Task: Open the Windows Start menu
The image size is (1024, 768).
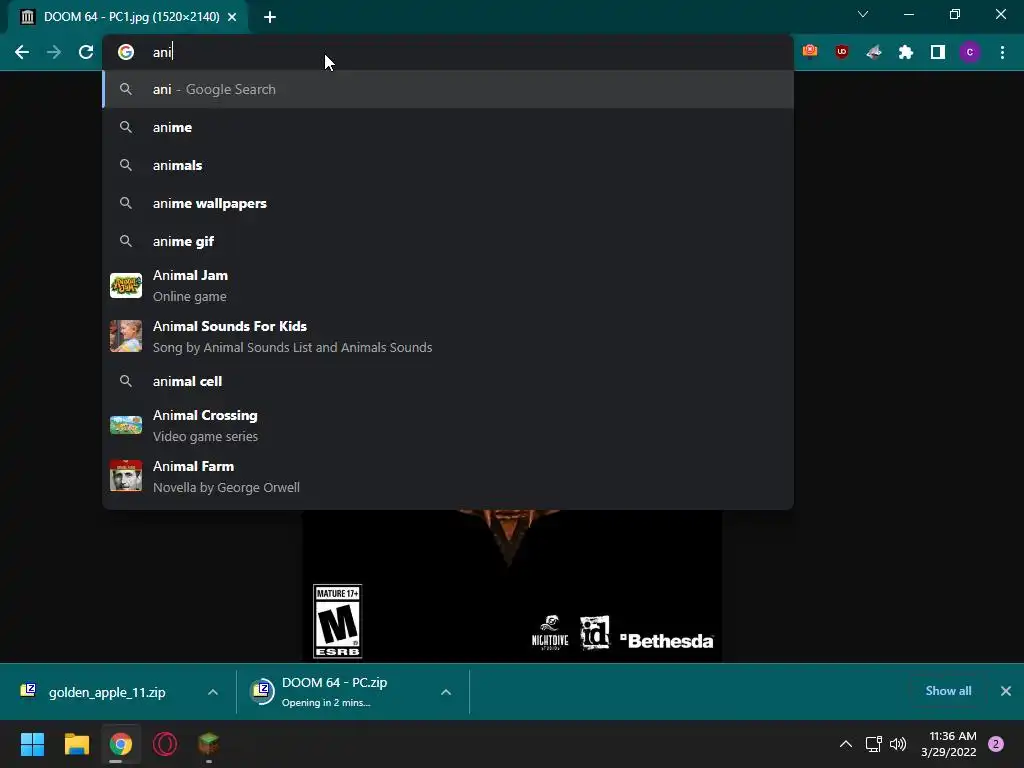Action: (x=32, y=744)
